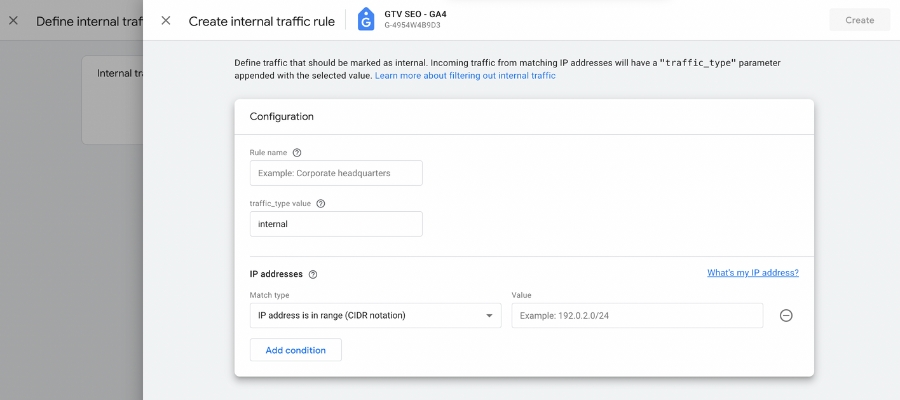This screenshot has height=400, width=900.
Task: Open the Rule name help tooltip icon
Action: [x=296, y=153]
